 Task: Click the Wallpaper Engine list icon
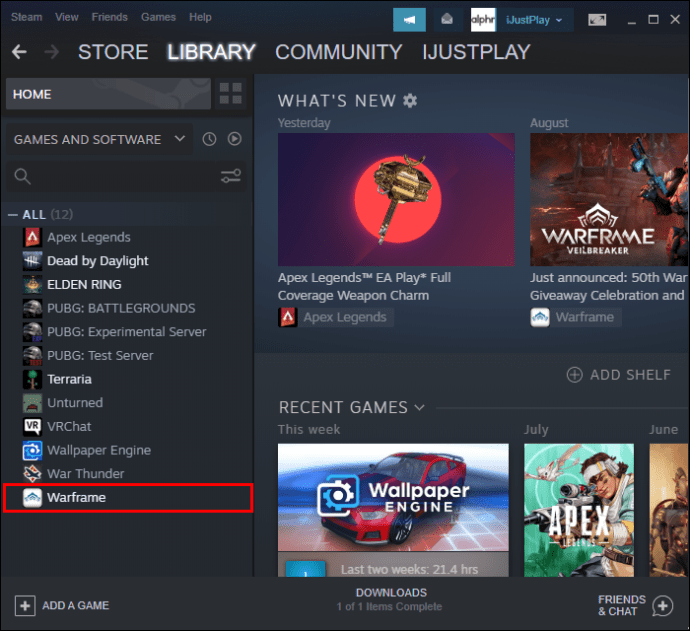32,450
